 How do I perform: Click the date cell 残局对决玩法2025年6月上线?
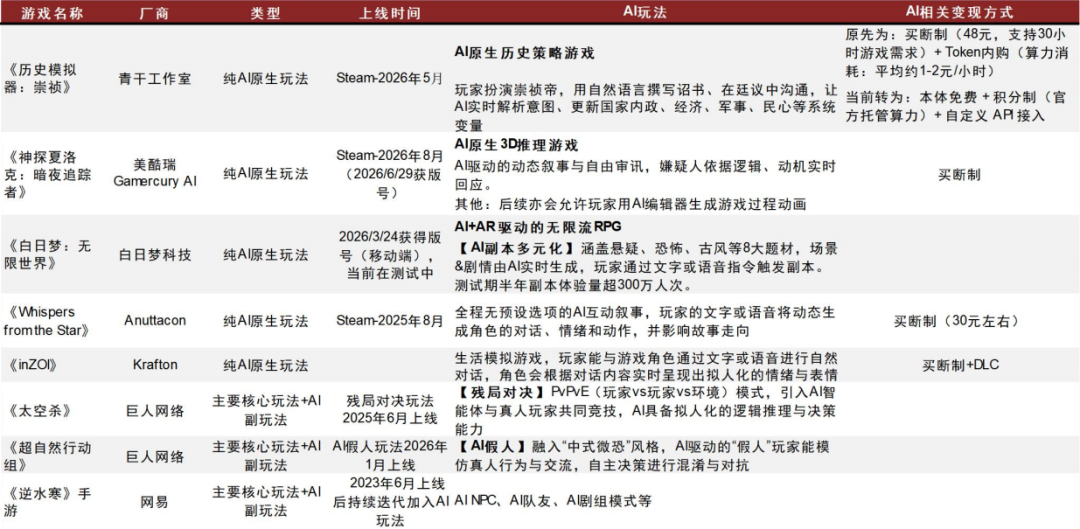click(390, 411)
